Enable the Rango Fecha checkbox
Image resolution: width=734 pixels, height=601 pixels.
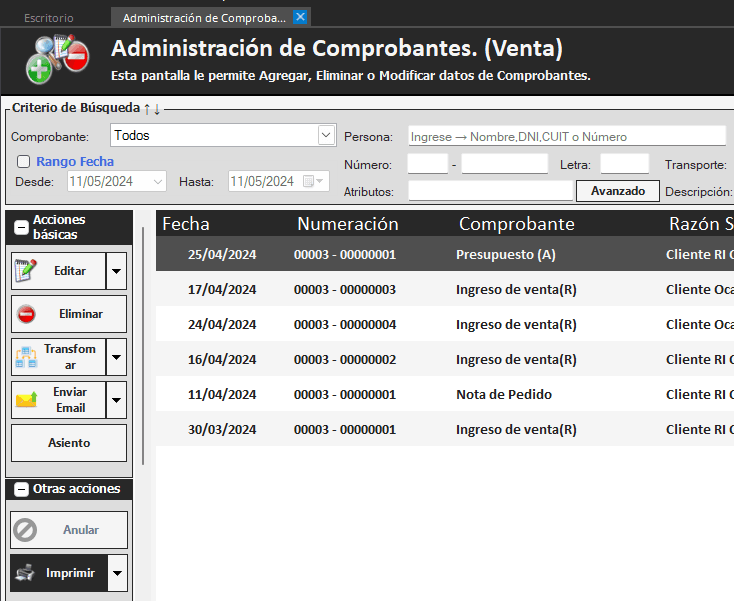pos(23,161)
